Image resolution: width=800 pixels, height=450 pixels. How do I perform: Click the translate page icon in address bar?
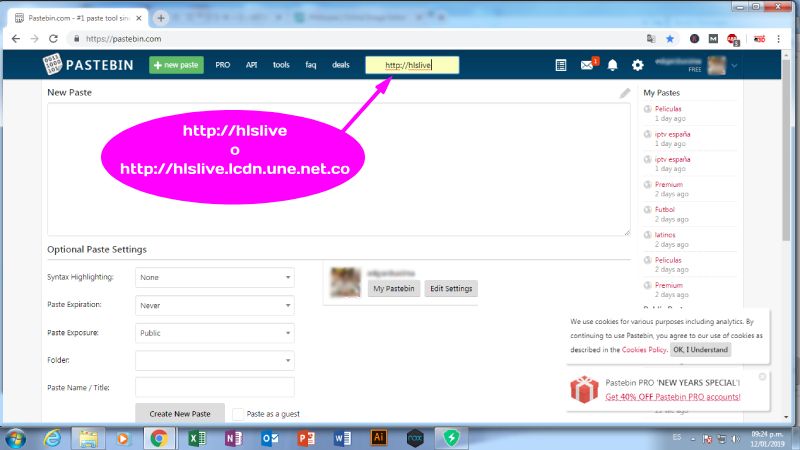(651, 39)
